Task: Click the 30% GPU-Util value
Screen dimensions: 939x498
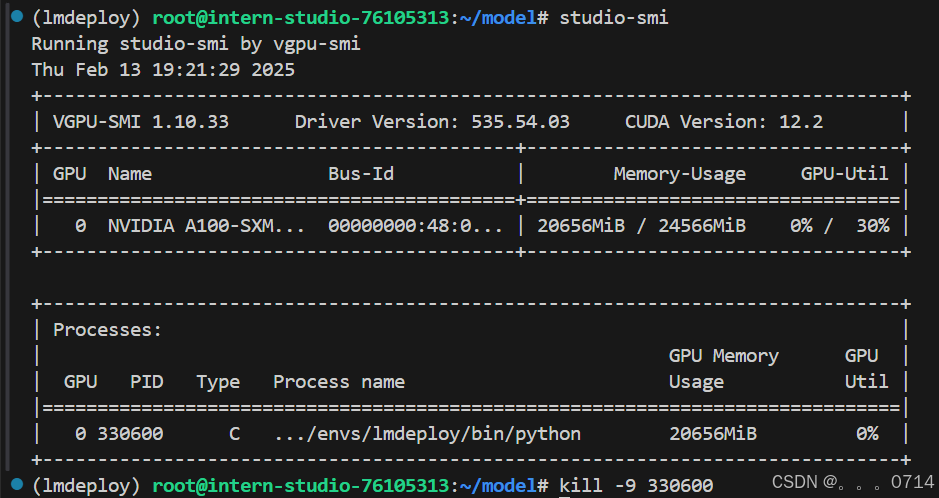Action: (x=873, y=226)
